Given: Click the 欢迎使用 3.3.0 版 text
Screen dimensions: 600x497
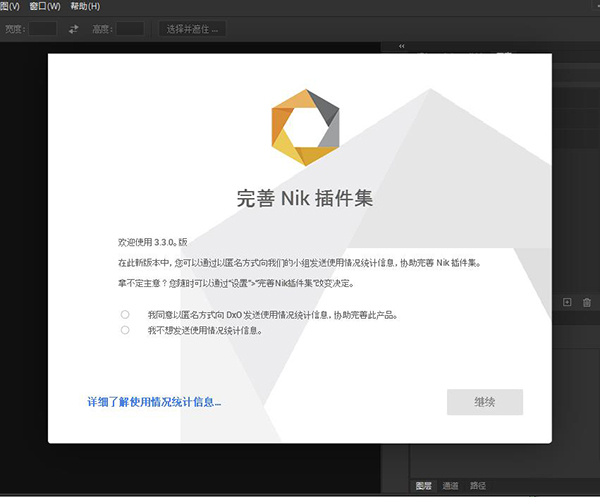Looking at the screenshot, I should [x=153, y=242].
